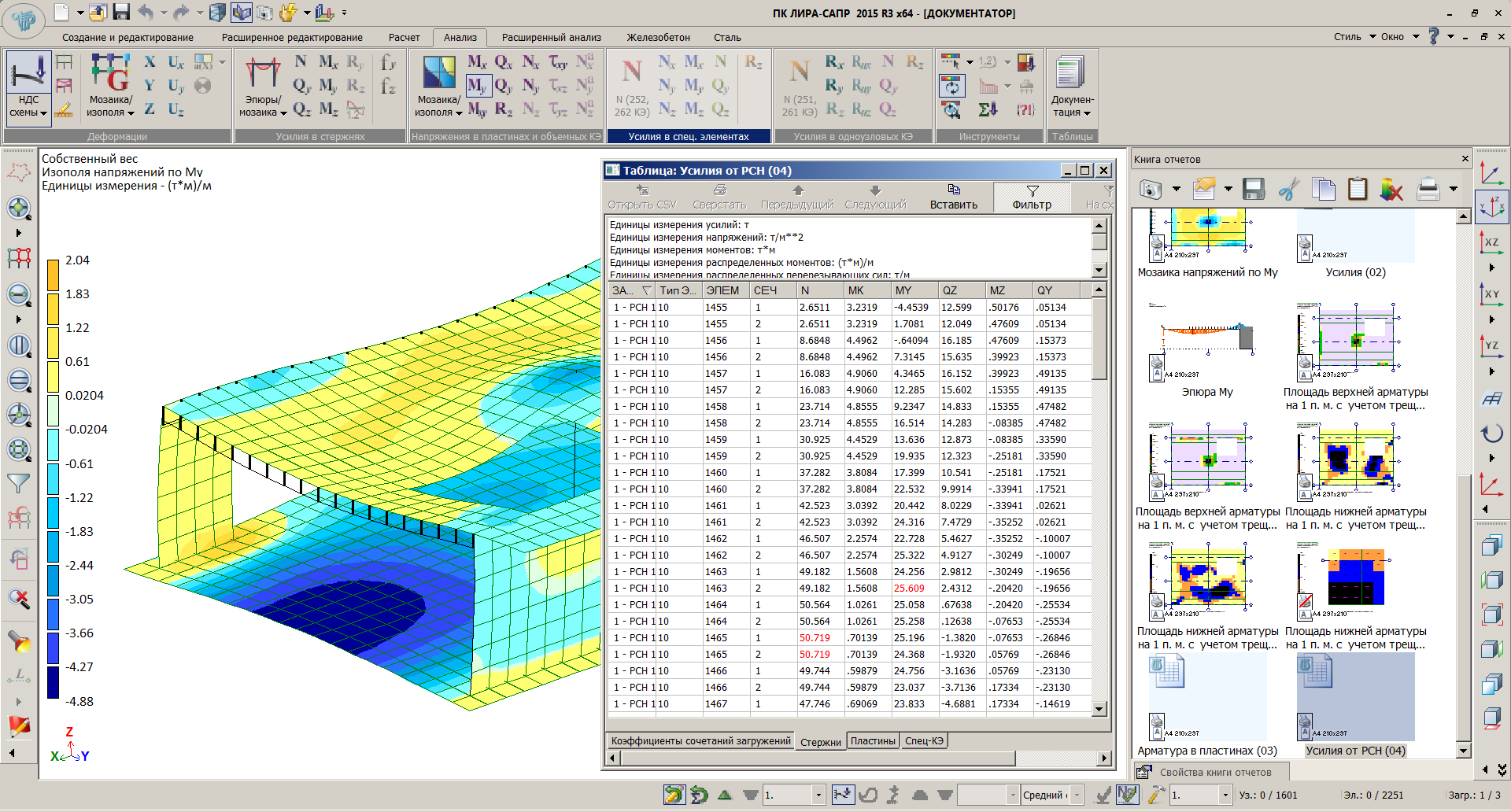Screen dimensions: 1511x812
Task: Click the dark blue -4.88 legend swatch
Action: point(53,682)
